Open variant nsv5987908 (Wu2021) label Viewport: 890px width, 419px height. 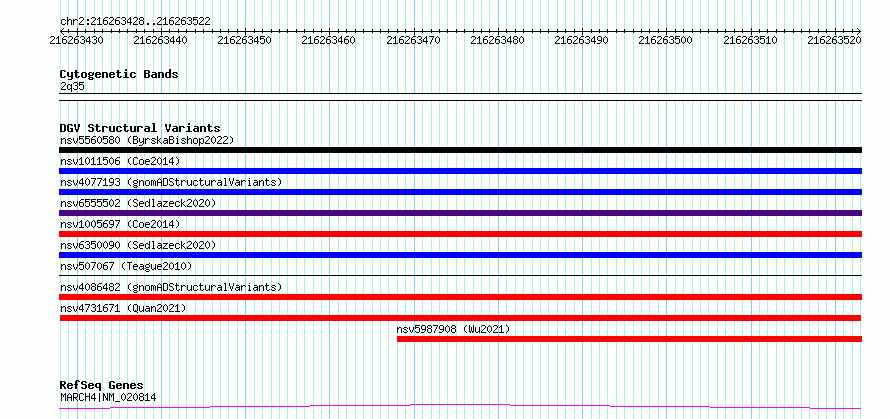(x=454, y=329)
